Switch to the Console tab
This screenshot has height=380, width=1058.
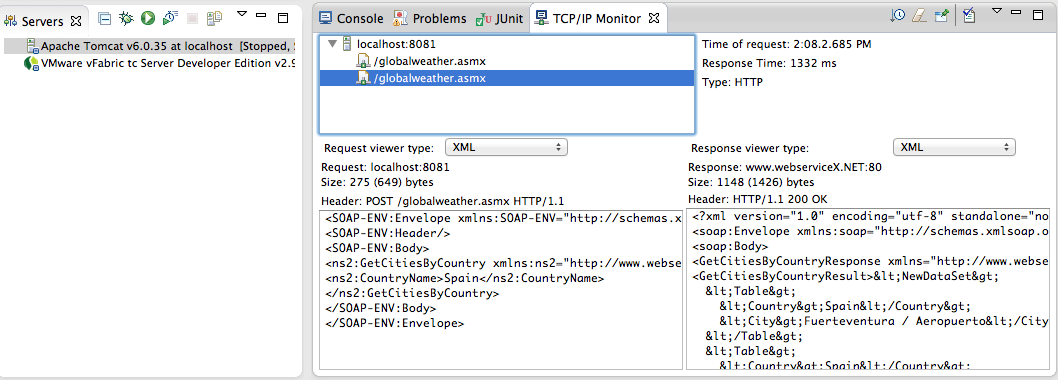pos(351,18)
